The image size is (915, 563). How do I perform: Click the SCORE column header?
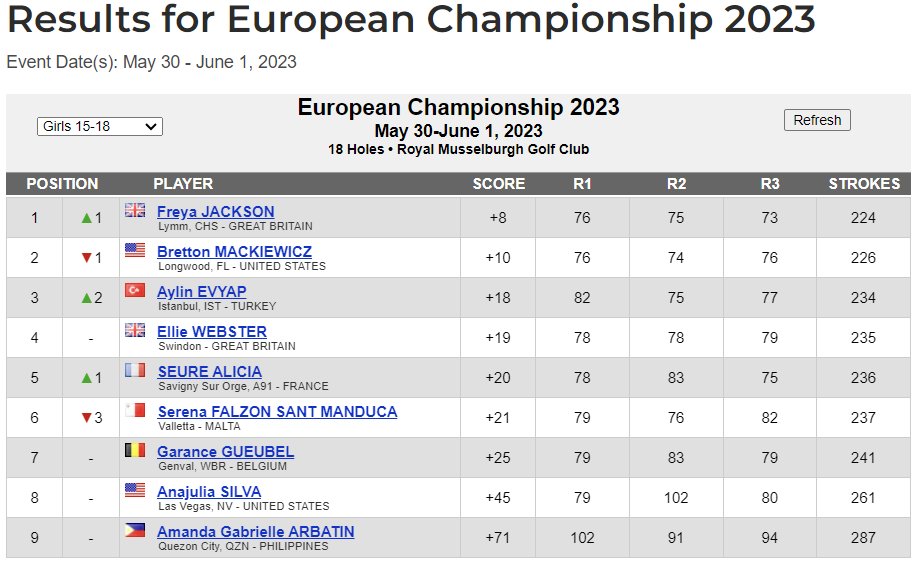tap(498, 184)
